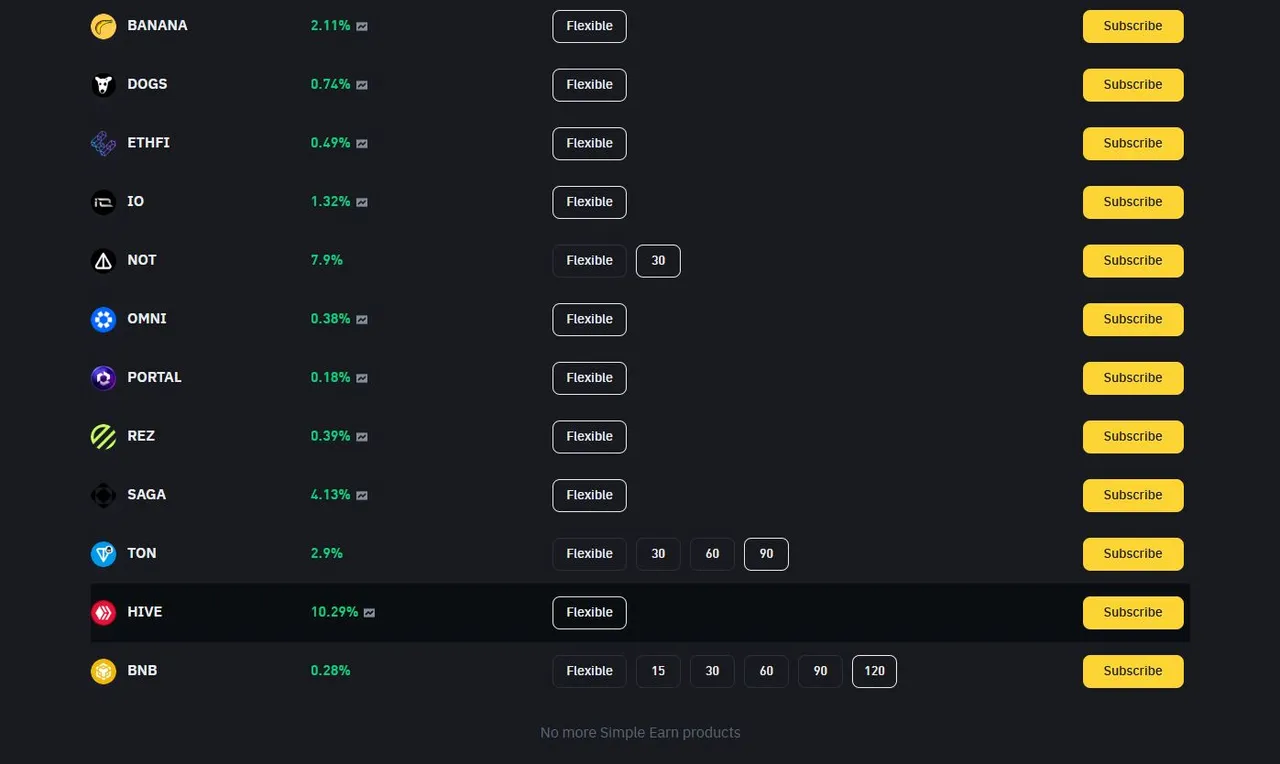Click the PORTAL coin name

point(154,378)
